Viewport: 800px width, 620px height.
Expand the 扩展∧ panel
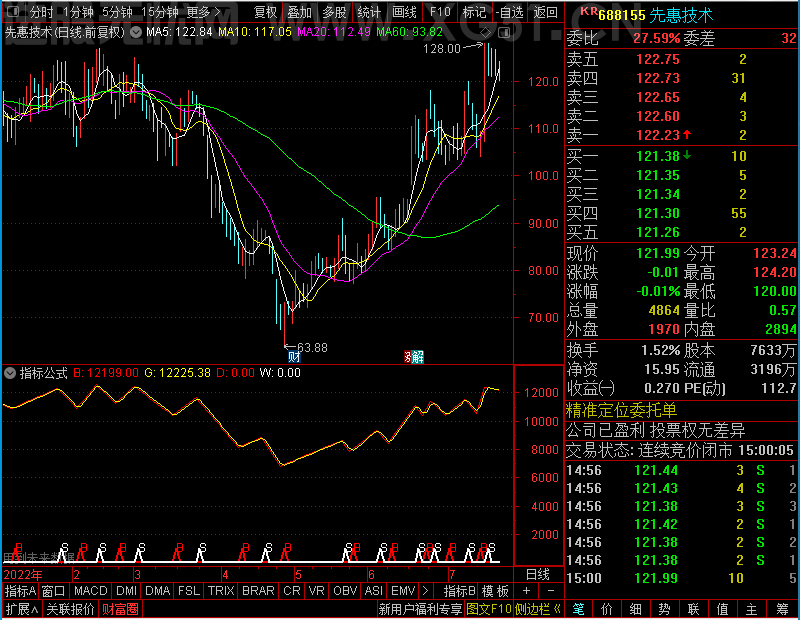coord(22,609)
